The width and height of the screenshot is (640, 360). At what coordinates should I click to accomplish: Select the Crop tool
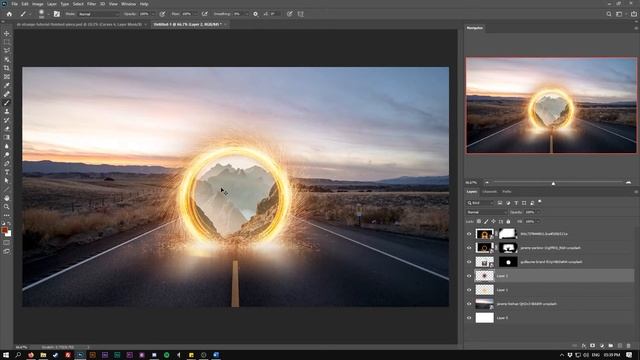click(x=7, y=68)
